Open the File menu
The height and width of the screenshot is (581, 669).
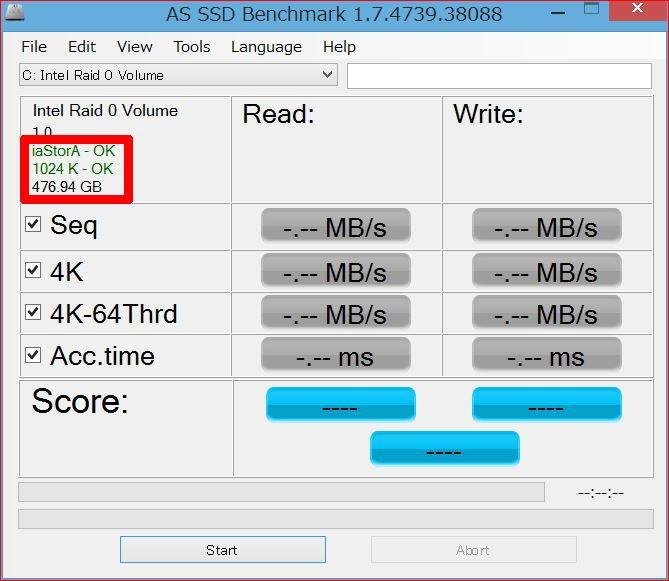[34, 46]
